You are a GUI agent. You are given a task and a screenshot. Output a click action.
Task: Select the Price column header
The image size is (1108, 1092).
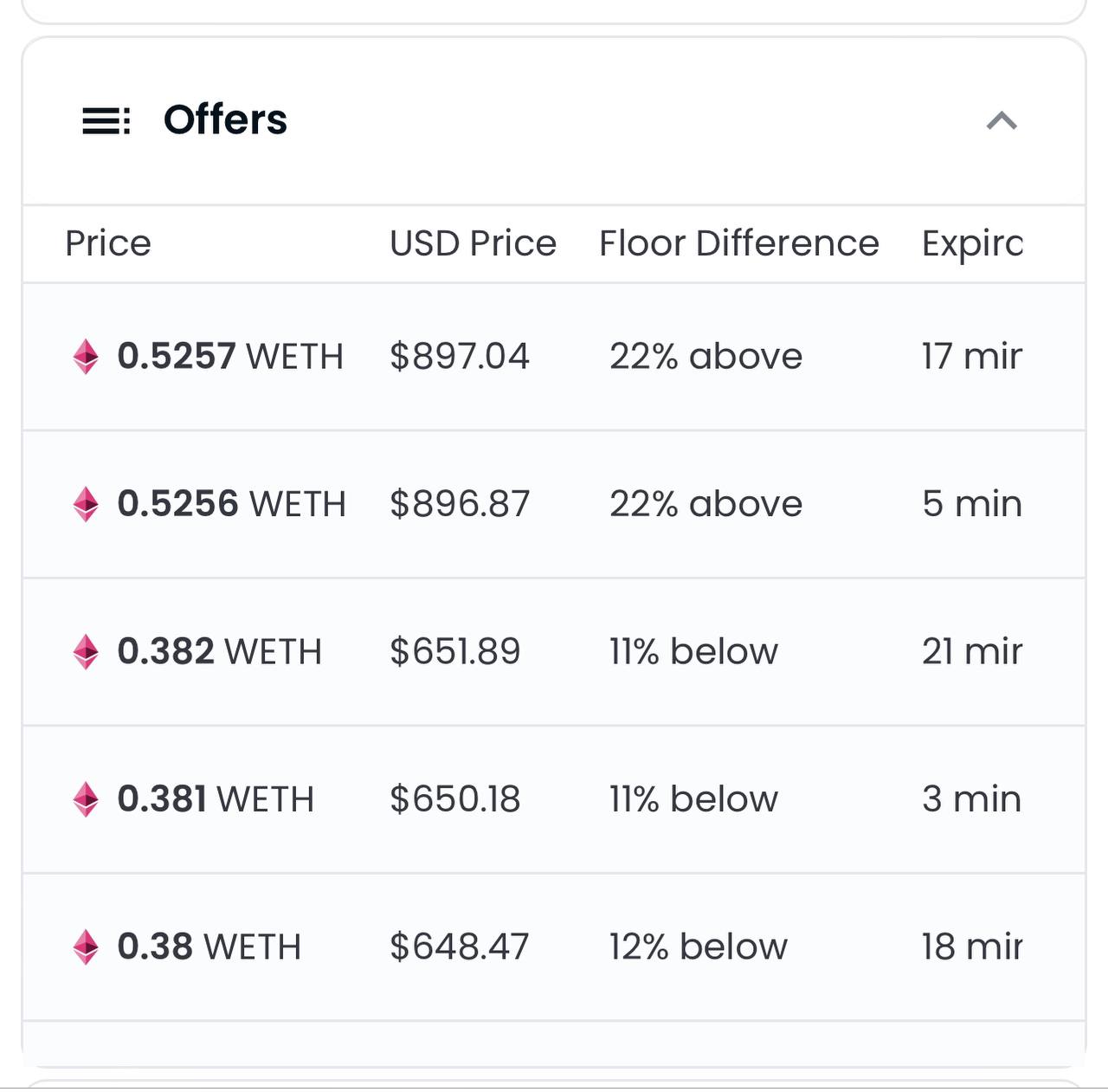(108, 243)
